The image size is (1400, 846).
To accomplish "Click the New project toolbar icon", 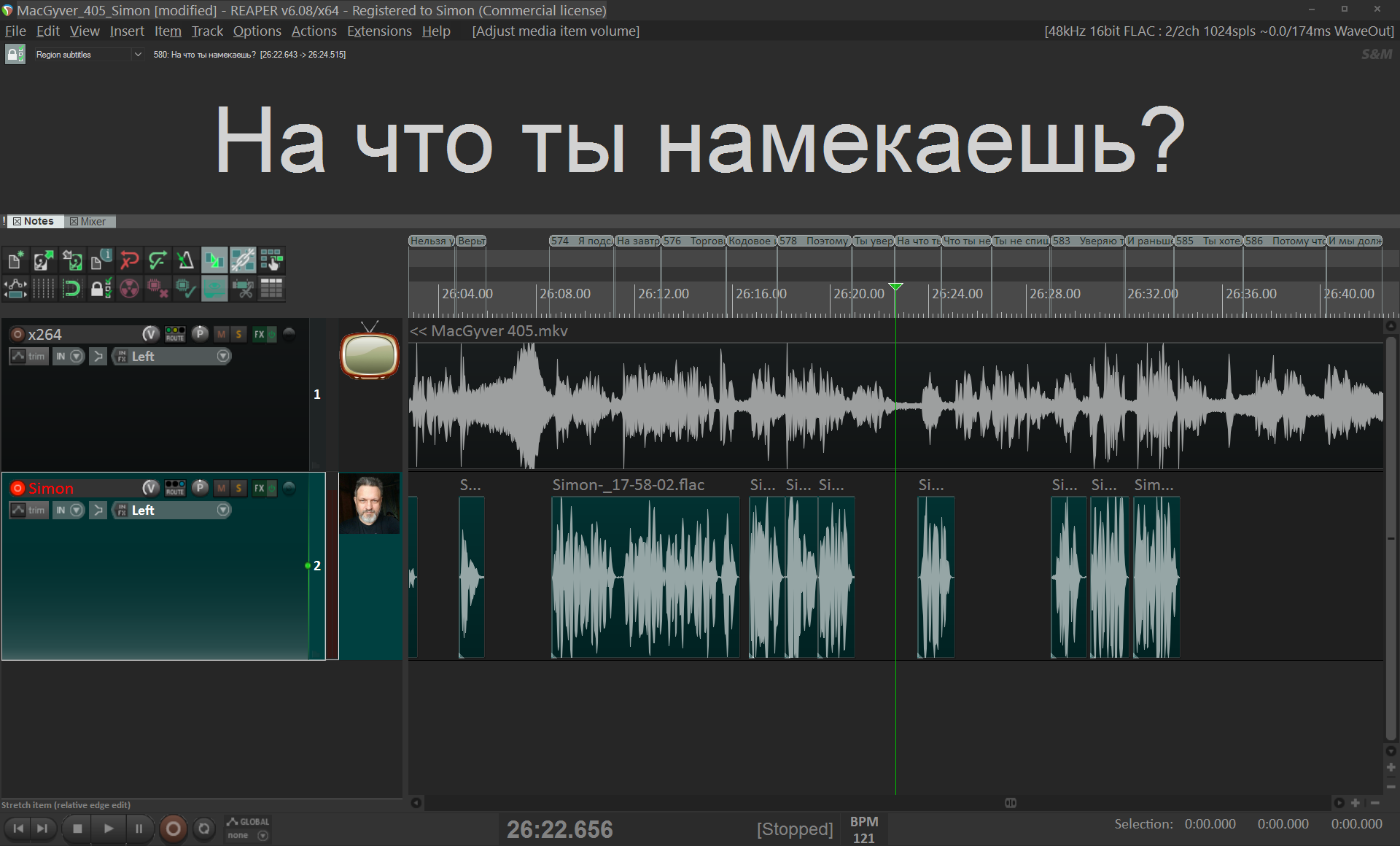I will click(15, 260).
